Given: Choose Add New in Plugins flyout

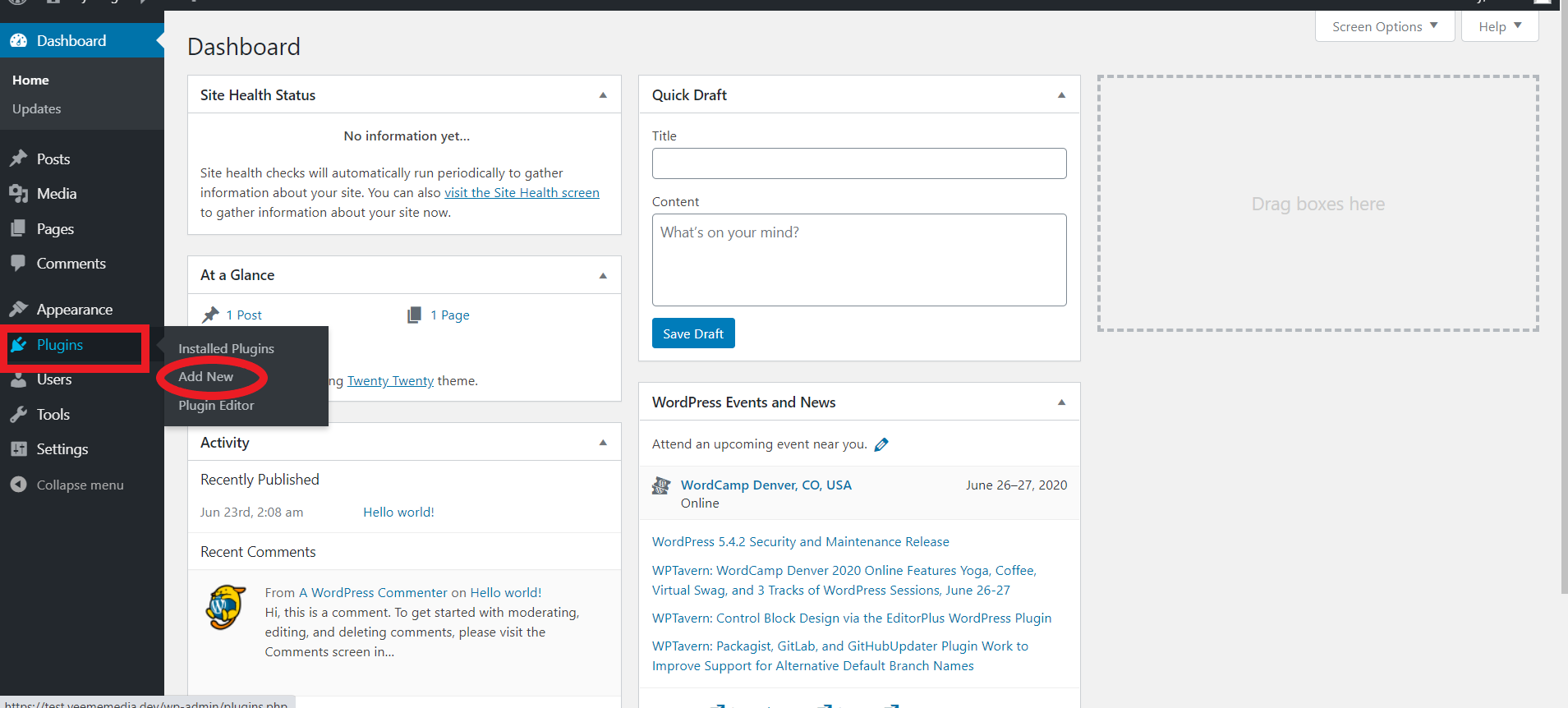Looking at the screenshot, I should click(205, 376).
